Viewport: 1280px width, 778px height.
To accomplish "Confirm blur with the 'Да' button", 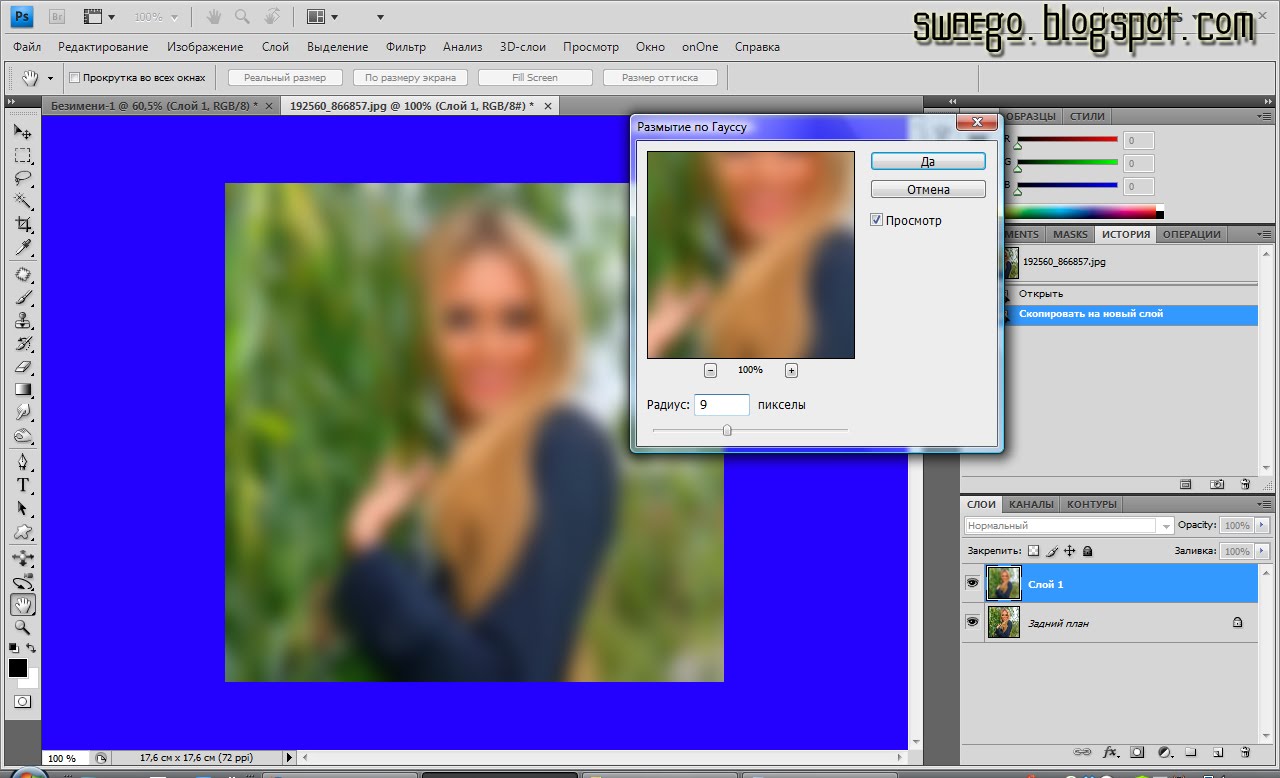I will [x=928, y=161].
